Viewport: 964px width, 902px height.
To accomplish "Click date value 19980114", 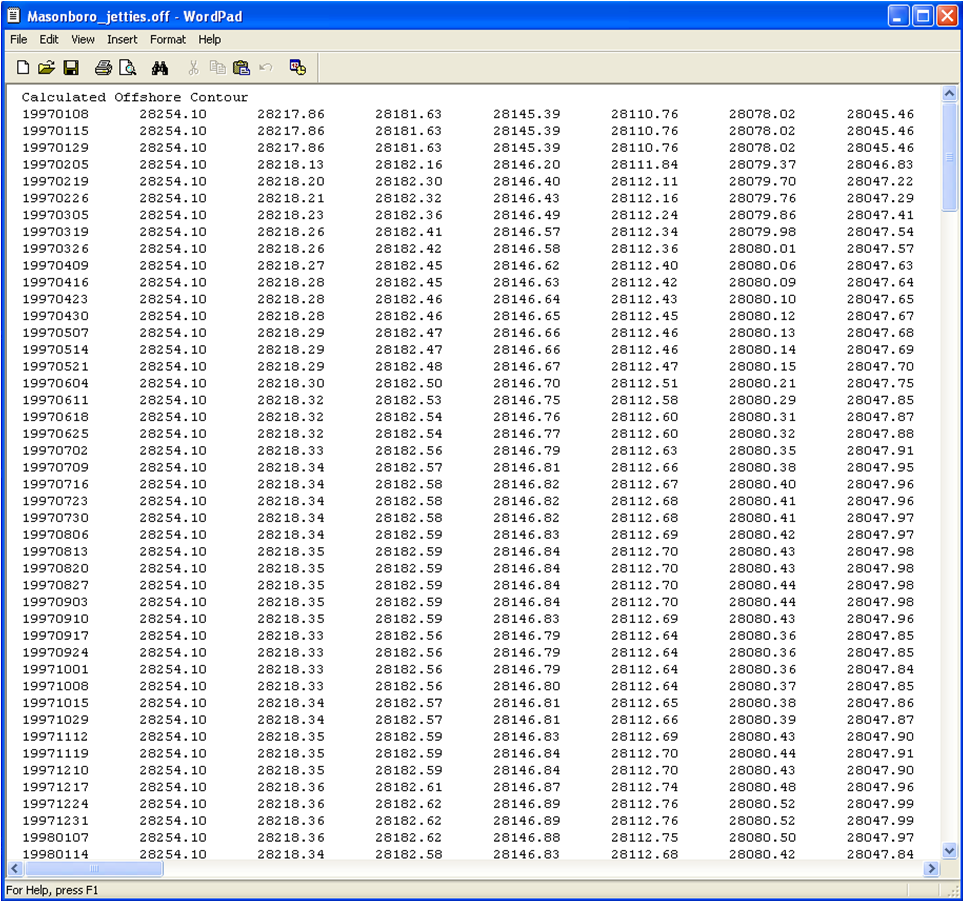I will point(55,854).
